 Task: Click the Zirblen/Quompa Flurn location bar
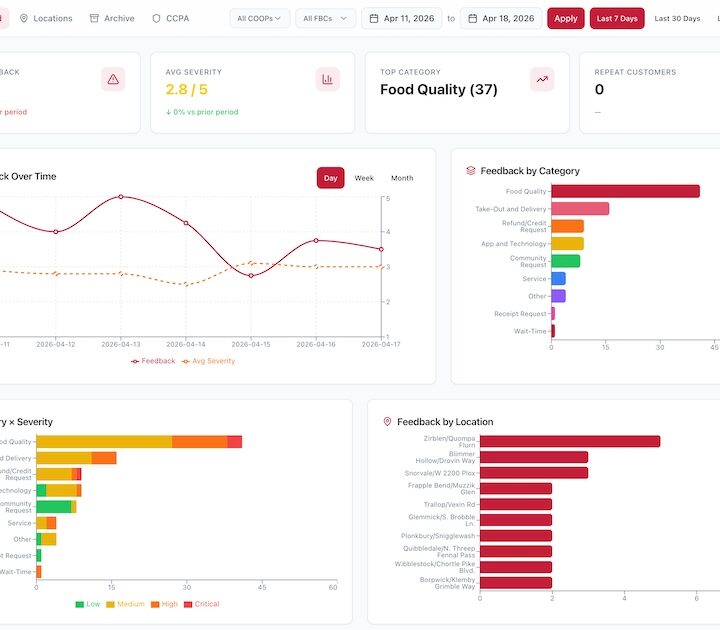[570, 441]
